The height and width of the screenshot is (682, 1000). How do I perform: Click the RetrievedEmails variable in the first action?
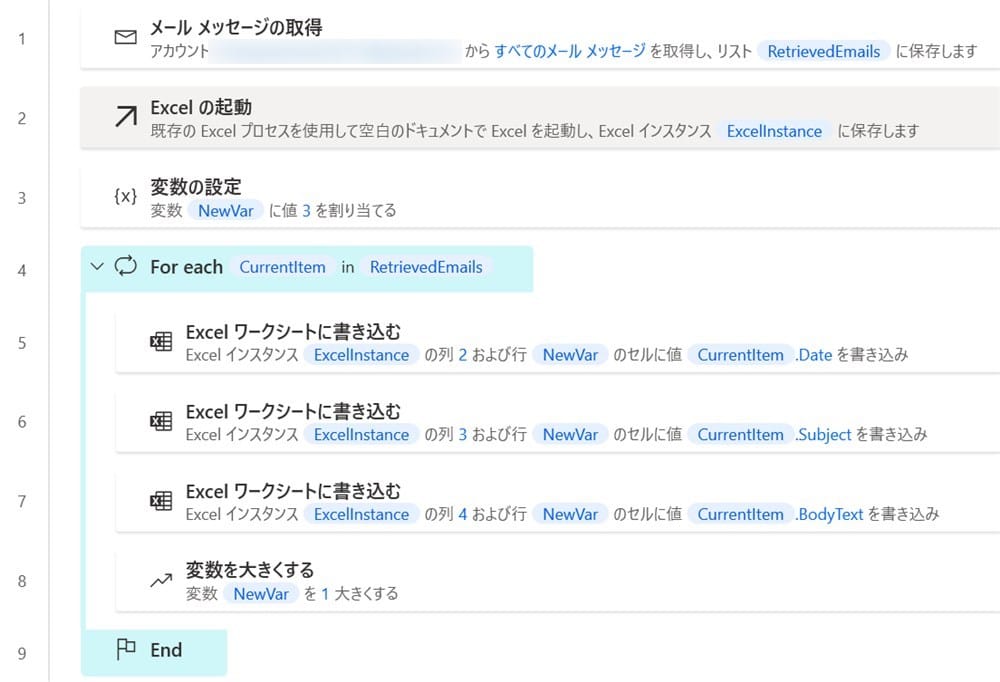(x=824, y=51)
